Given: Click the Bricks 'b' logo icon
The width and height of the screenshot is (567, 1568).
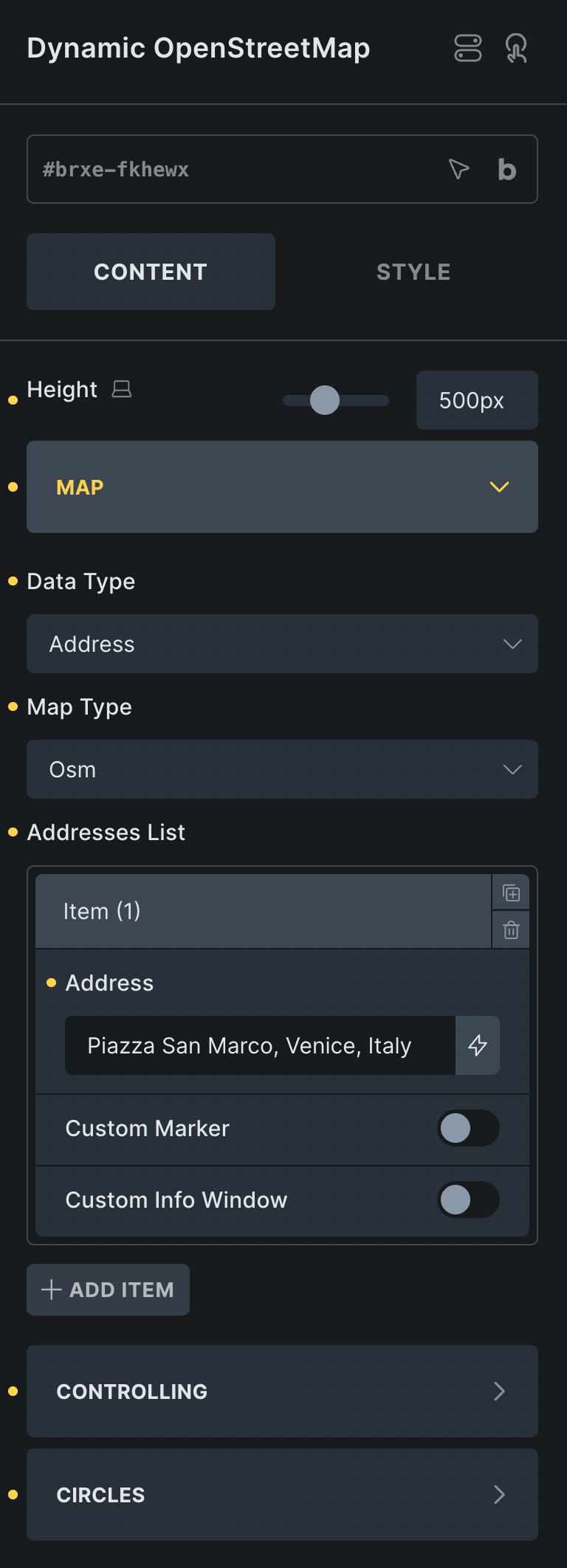Looking at the screenshot, I should pyautogui.click(x=506, y=169).
